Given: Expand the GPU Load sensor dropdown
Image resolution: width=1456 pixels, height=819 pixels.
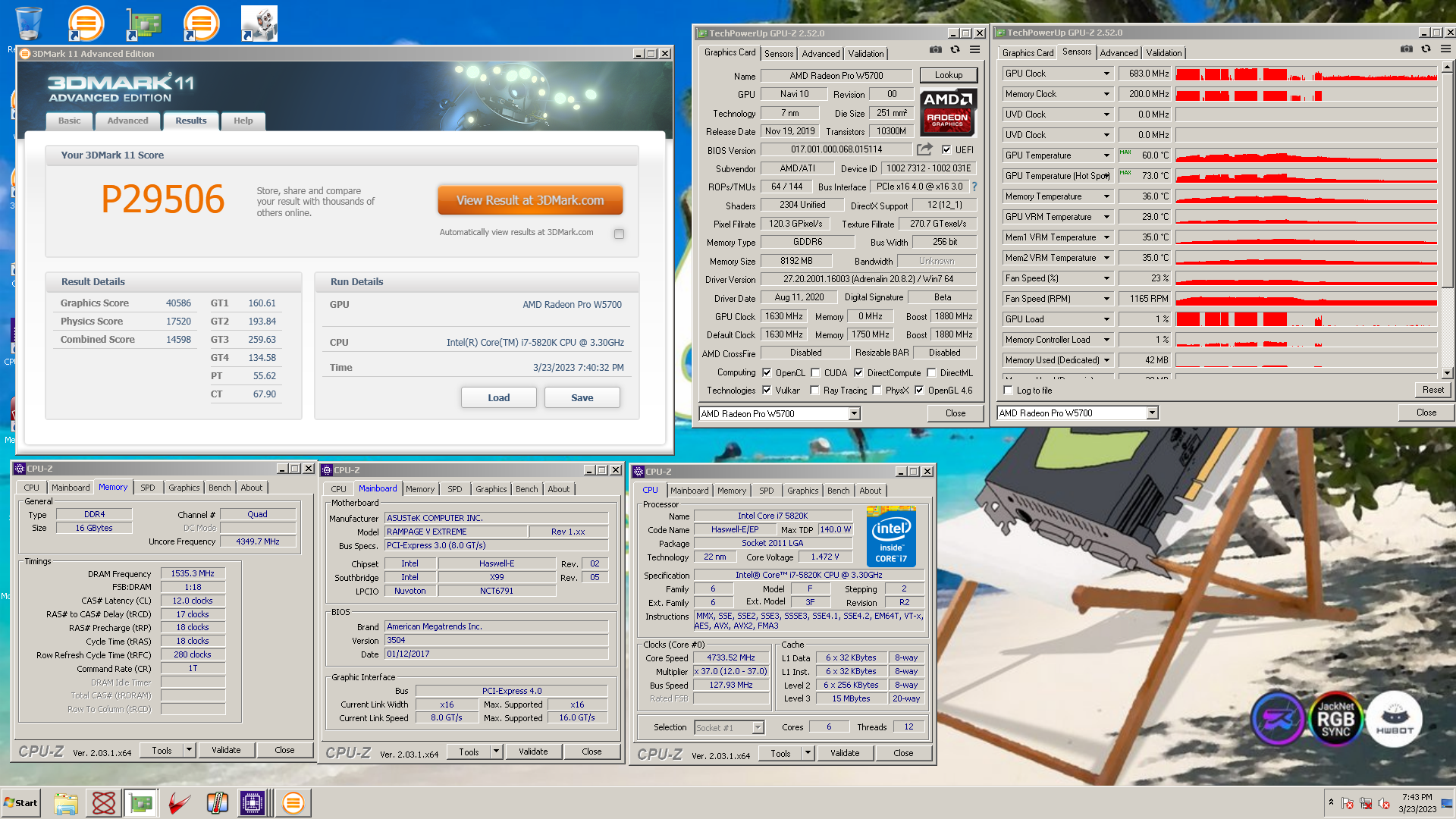Looking at the screenshot, I should click(x=1106, y=319).
